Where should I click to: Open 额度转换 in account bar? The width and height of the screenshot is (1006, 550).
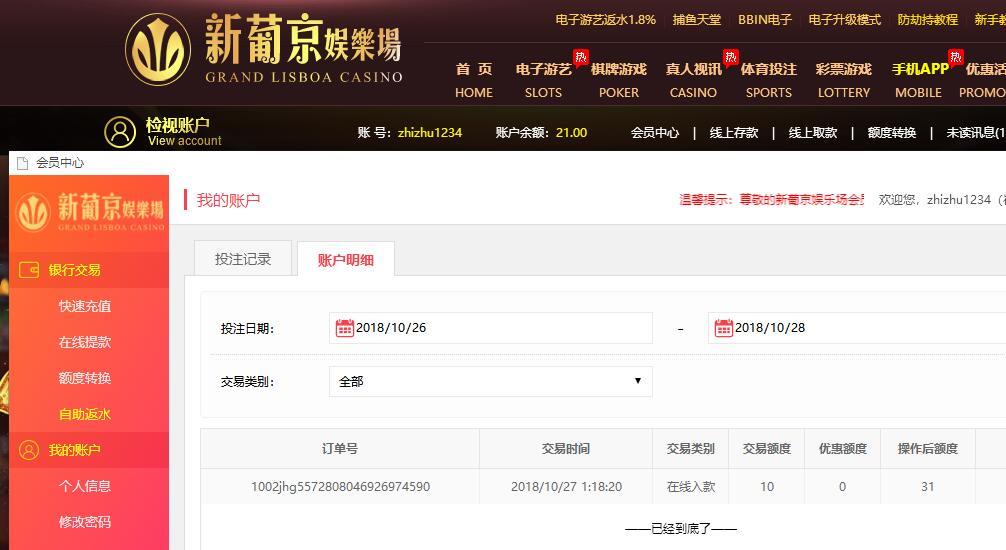[892, 132]
